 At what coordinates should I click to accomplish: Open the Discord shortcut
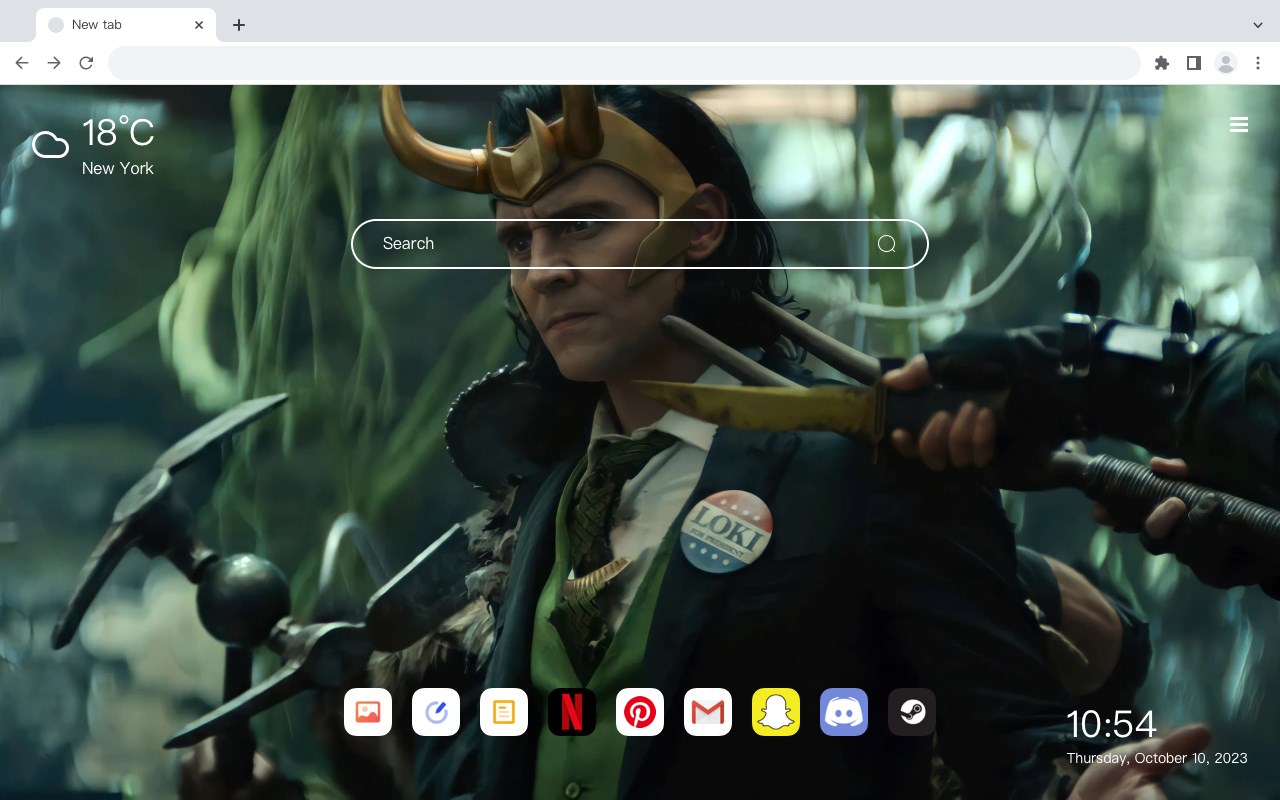[844, 712]
